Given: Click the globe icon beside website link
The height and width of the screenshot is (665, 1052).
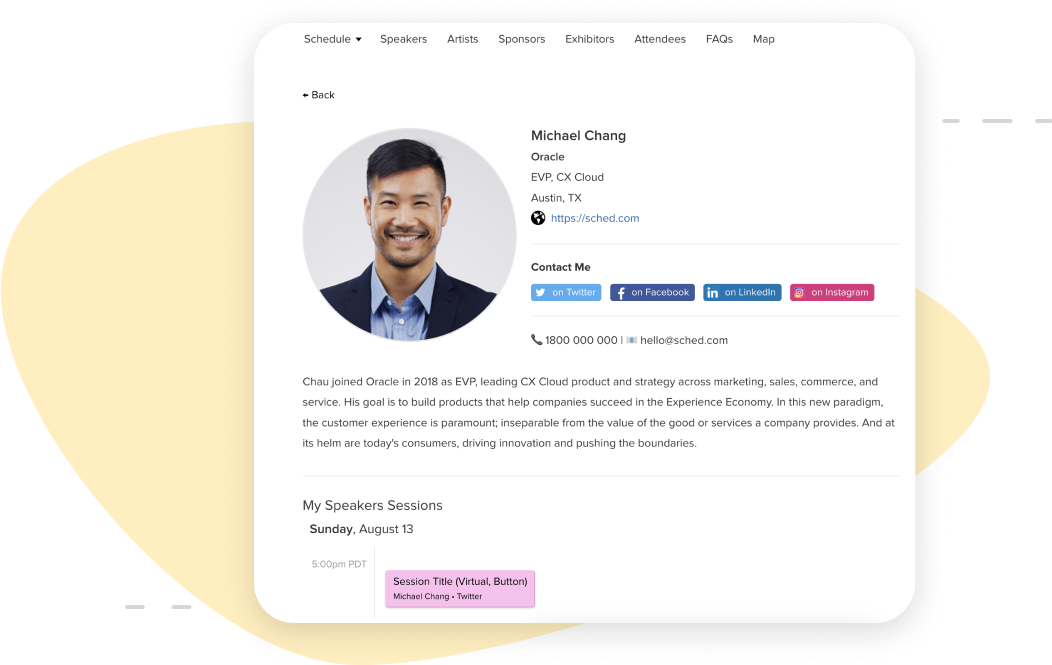Looking at the screenshot, I should coord(538,218).
